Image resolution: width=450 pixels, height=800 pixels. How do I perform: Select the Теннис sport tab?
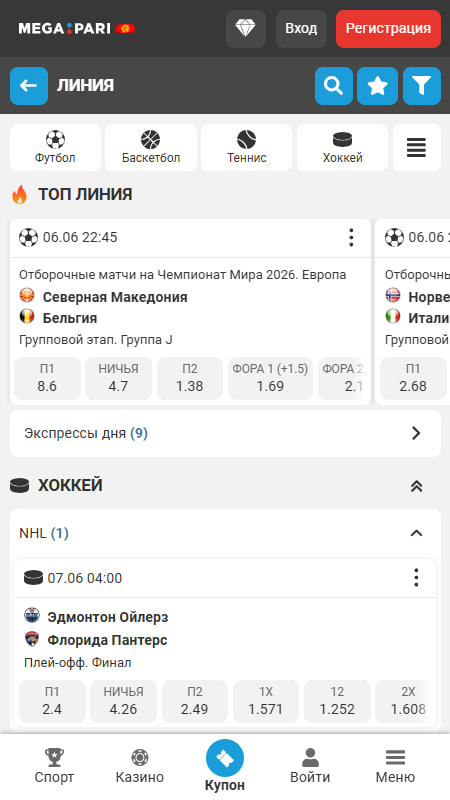click(x=246, y=147)
